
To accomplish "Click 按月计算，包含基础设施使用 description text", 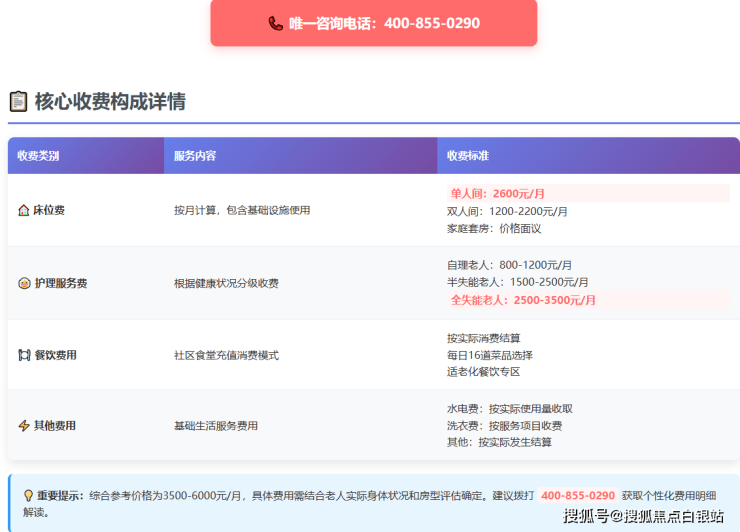I will pyautogui.click(x=242, y=211).
